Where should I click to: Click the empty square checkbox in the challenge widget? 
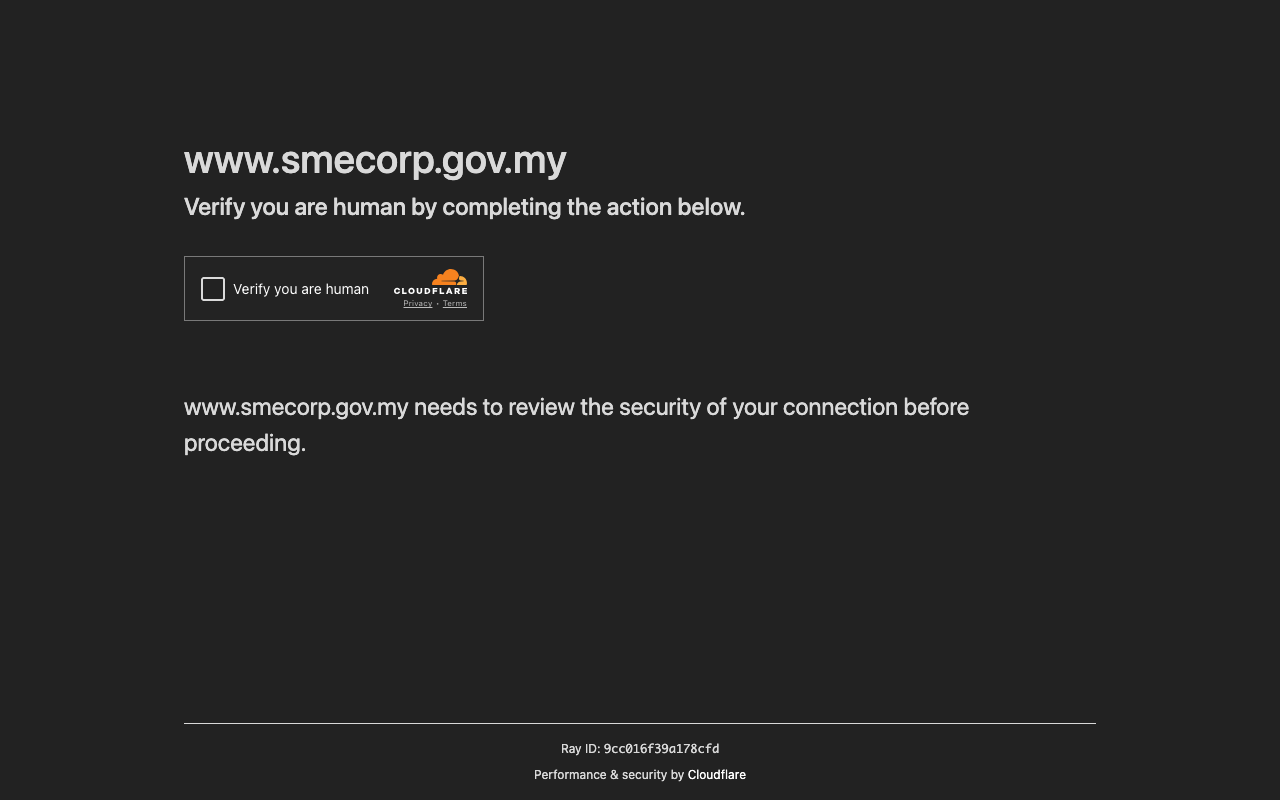[212, 288]
